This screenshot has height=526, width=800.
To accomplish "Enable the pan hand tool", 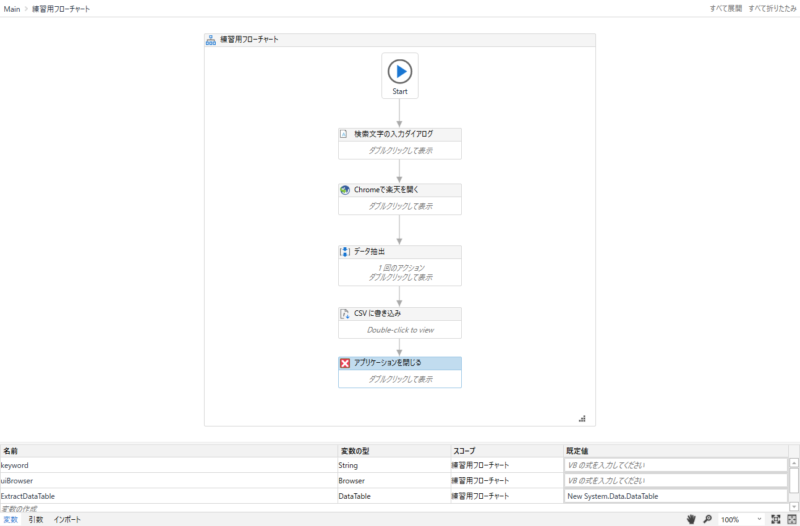I will pyautogui.click(x=690, y=520).
